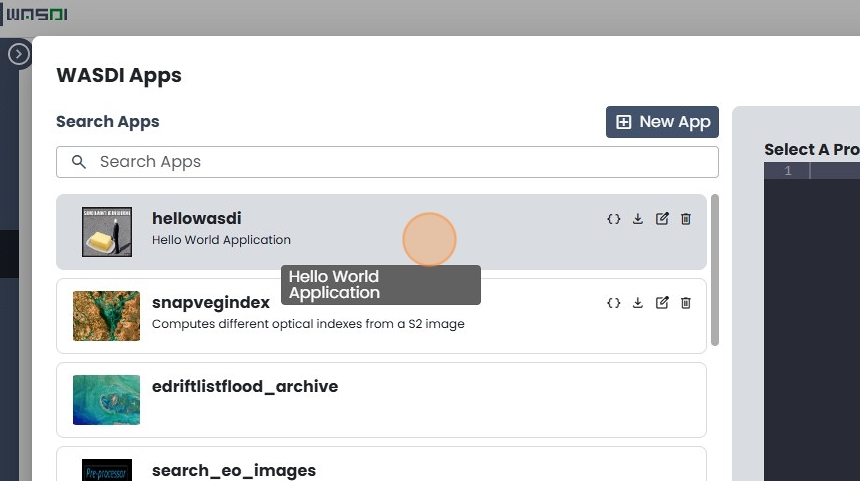This screenshot has width=860, height=481.
Task: Edit the snapvegindex app
Action: pyautogui.click(x=662, y=303)
